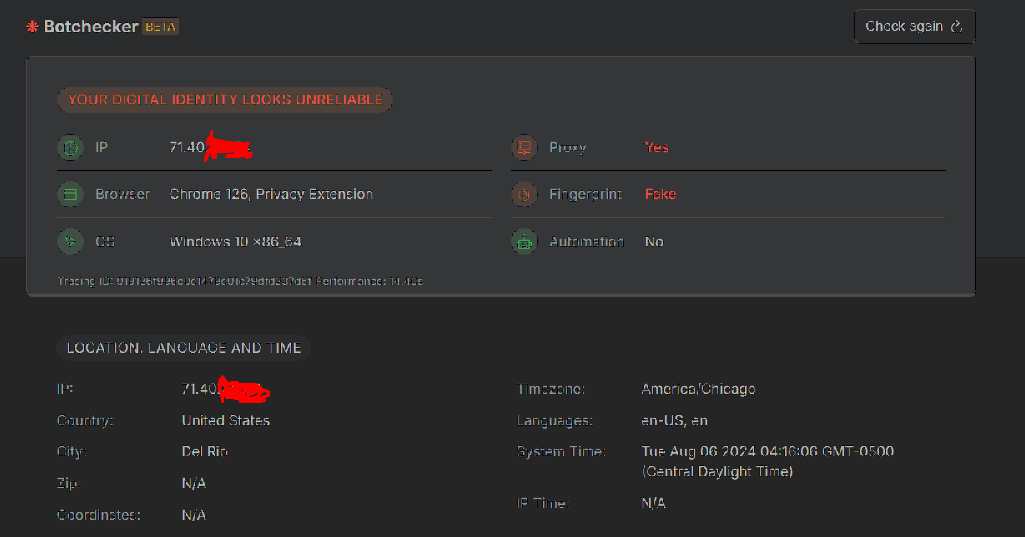Click the Chrome 126, Privacy Extension text
The image size is (1025, 537).
(x=271, y=194)
